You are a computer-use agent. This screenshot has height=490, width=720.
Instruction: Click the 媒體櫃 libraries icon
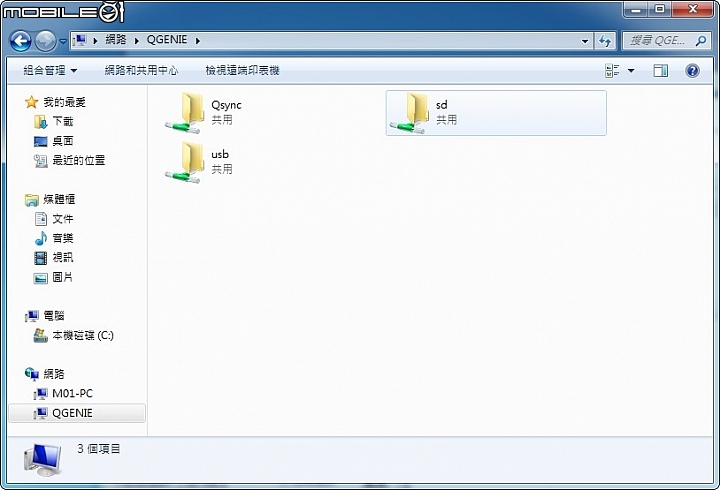[x=31, y=199]
